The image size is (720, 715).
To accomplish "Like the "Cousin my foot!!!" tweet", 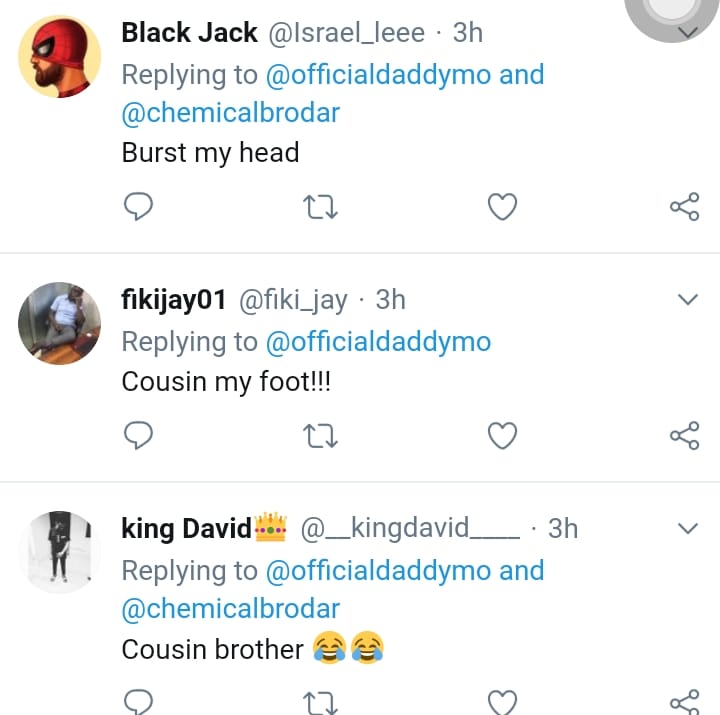I will point(502,435).
